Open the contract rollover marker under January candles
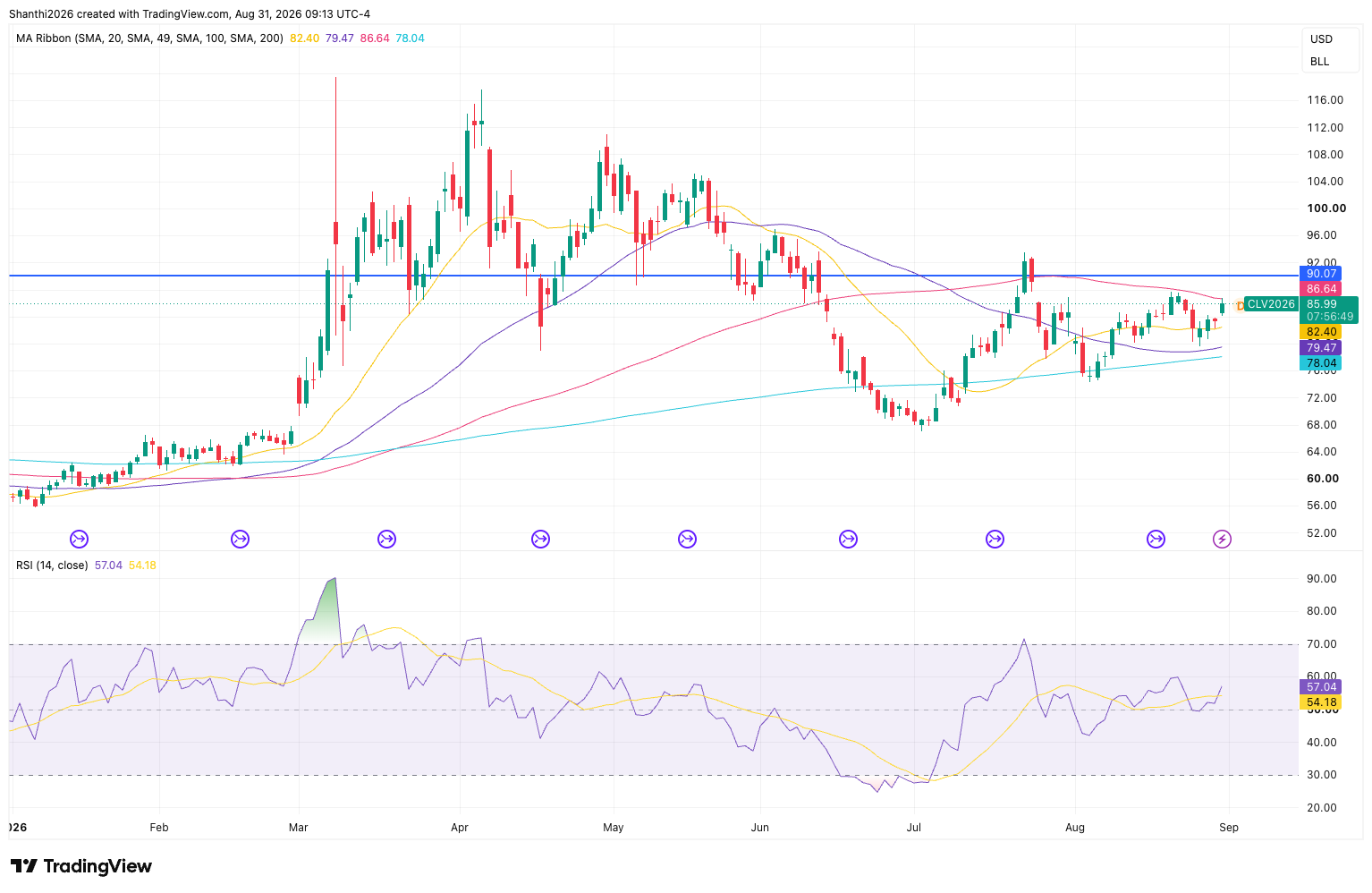 tap(79, 539)
